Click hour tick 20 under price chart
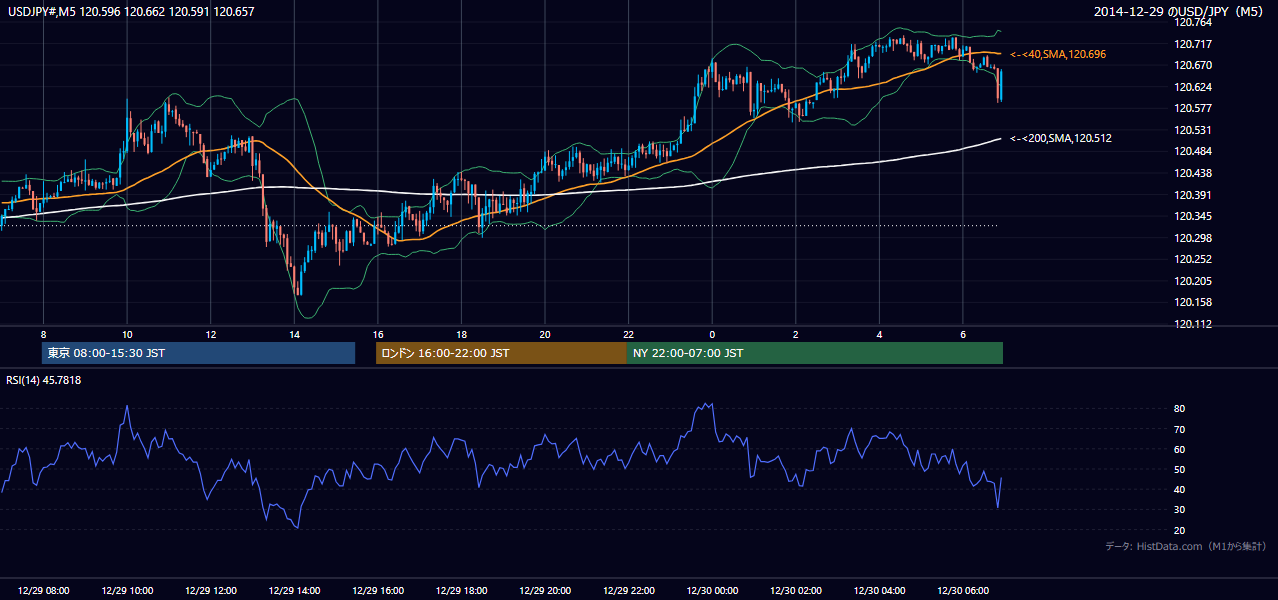 tap(544, 335)
